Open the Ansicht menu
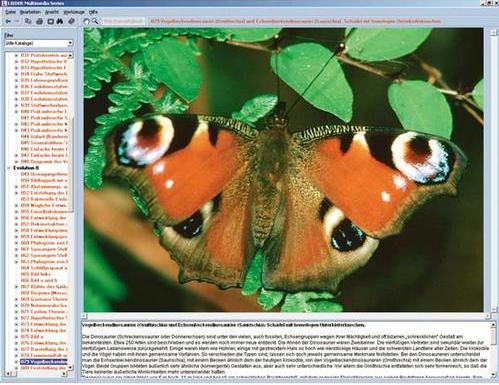 pos(52,12)
